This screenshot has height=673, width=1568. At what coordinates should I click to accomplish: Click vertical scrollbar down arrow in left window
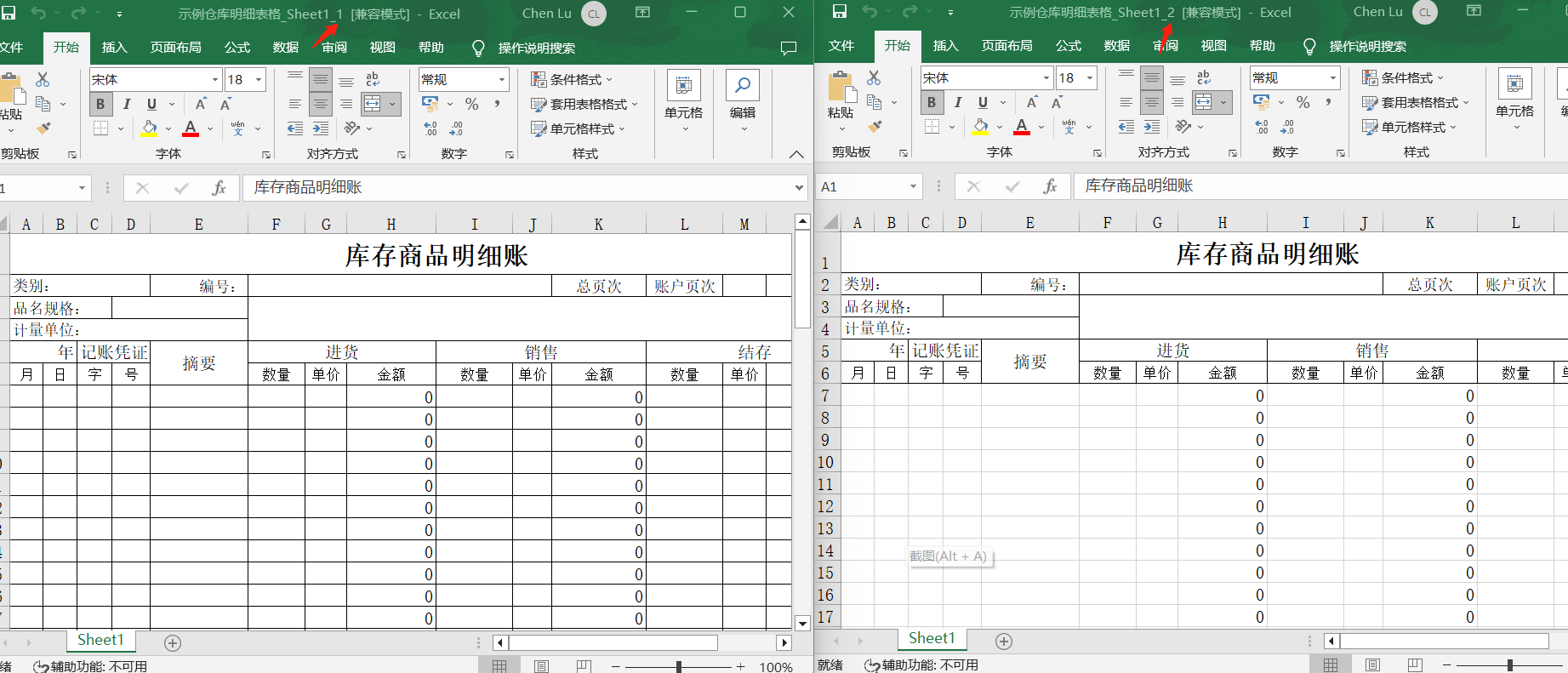click(x=802, y=623)
